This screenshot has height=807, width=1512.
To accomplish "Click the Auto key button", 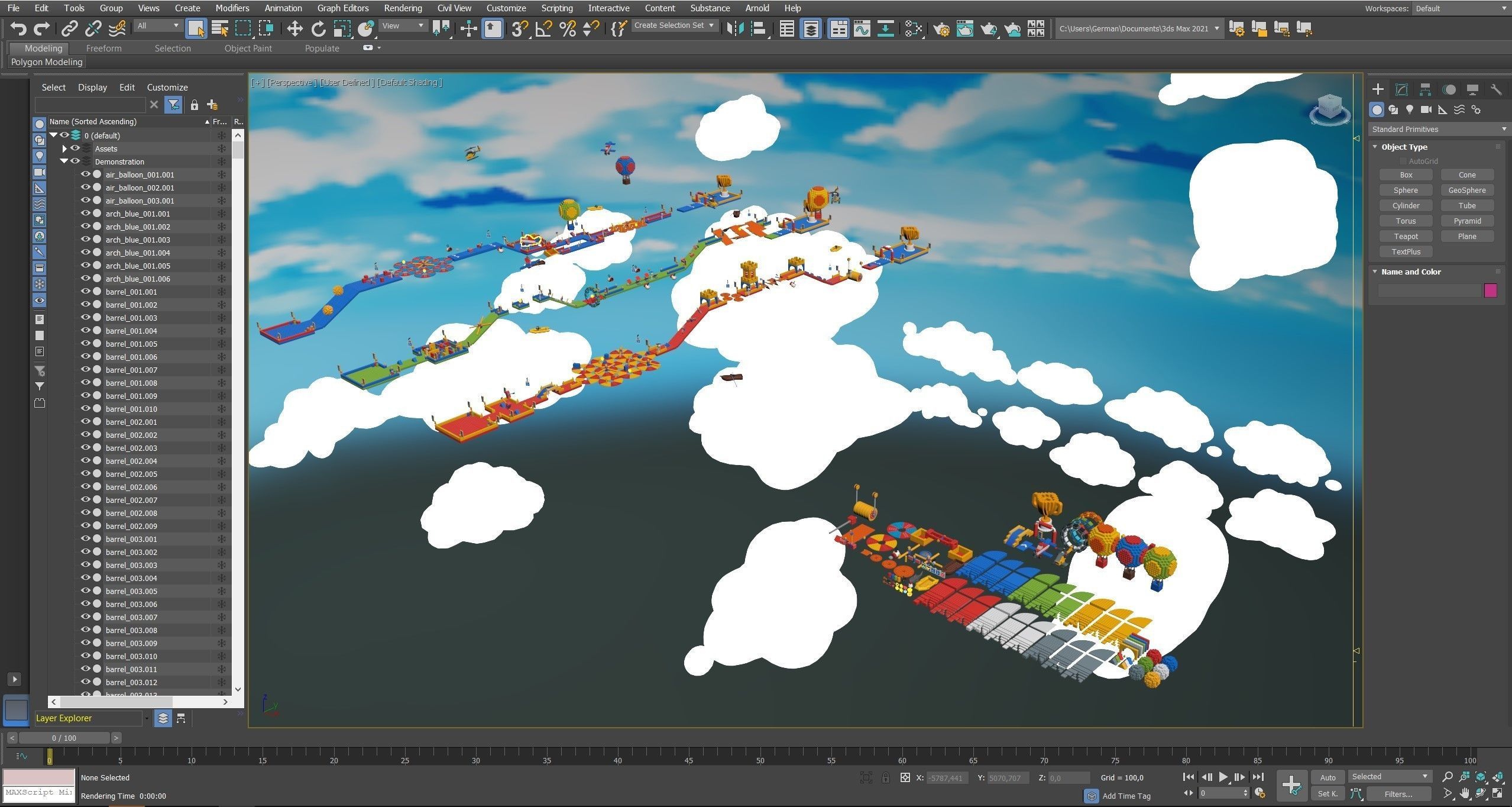I will tap(1328, 777).
